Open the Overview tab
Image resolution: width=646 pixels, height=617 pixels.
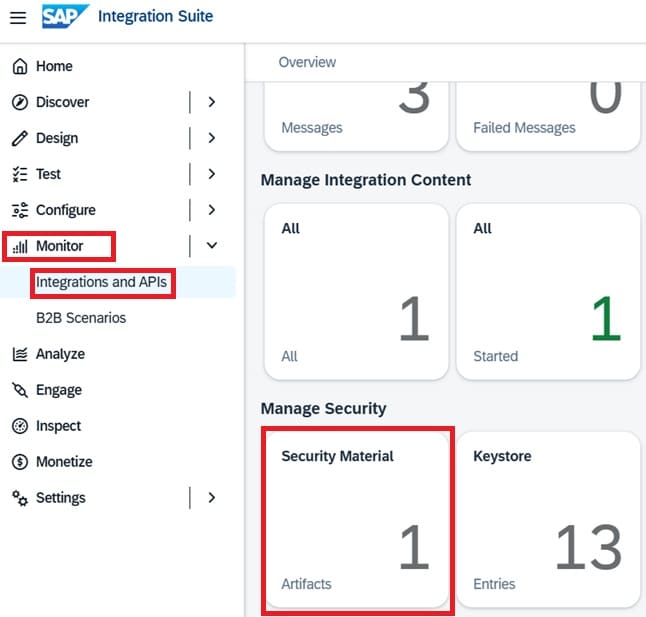tap(307, 62)
